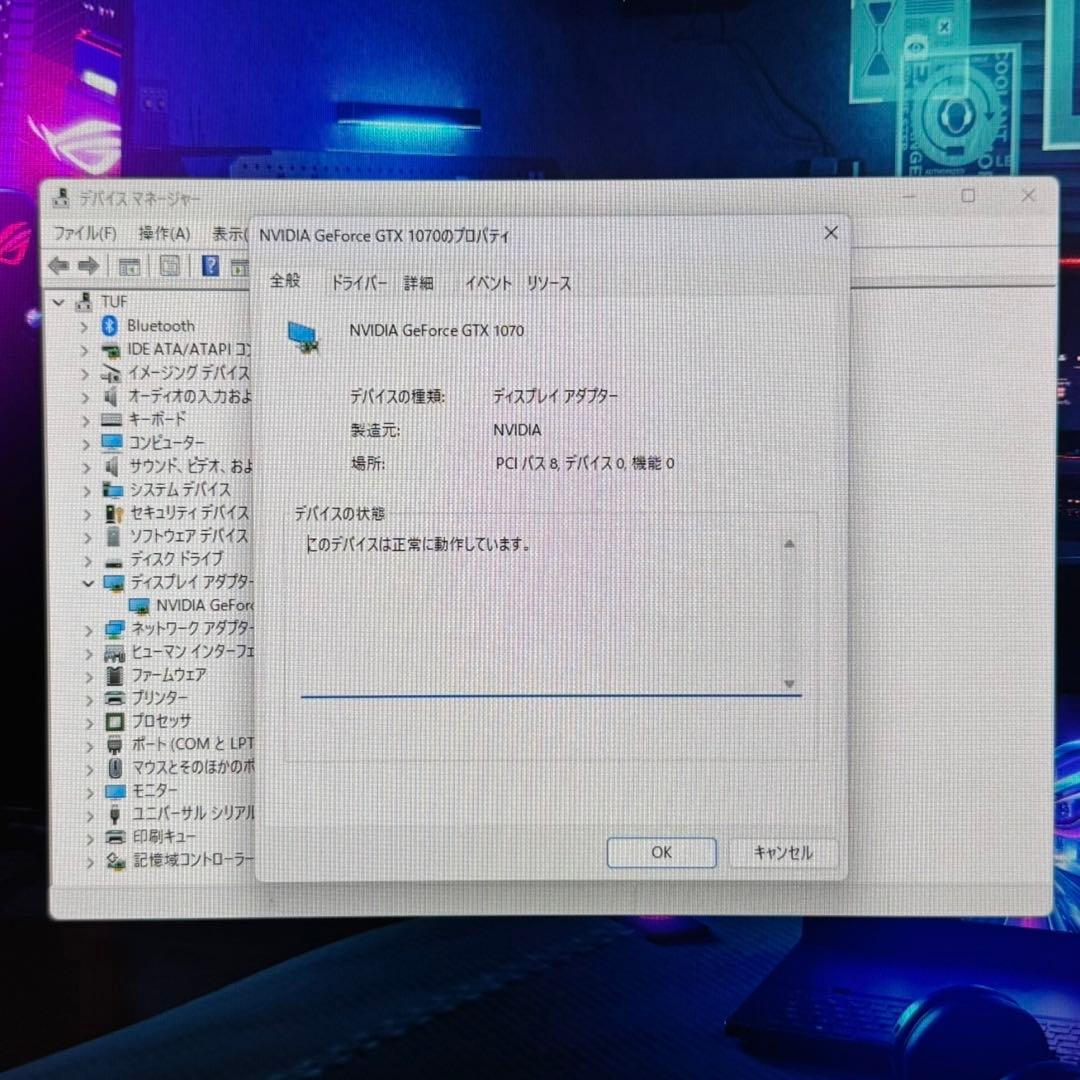
Task: Click the プロセッサ category icon
Action: click(113, 722)
